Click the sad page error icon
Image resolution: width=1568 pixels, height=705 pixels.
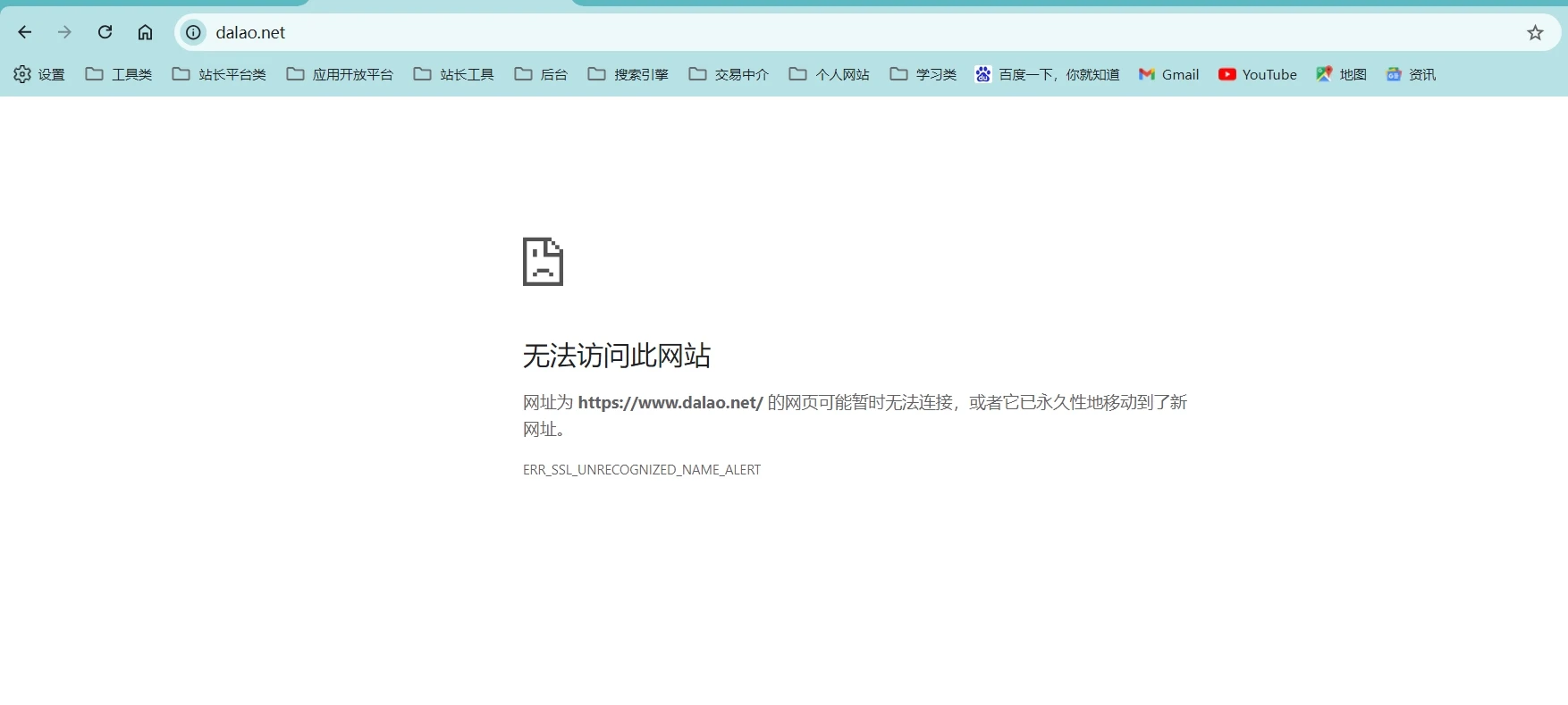(x=543, y=262)
